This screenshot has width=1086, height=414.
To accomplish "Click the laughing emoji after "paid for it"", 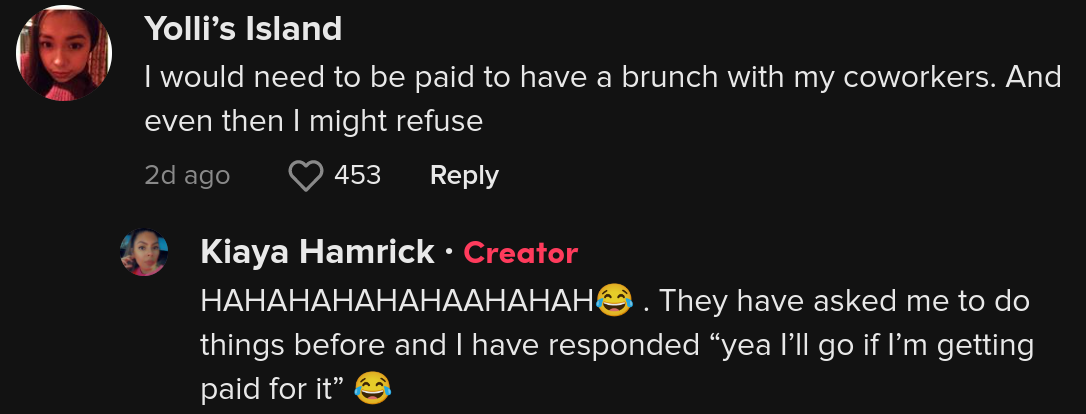I will [x=372, y=388].
